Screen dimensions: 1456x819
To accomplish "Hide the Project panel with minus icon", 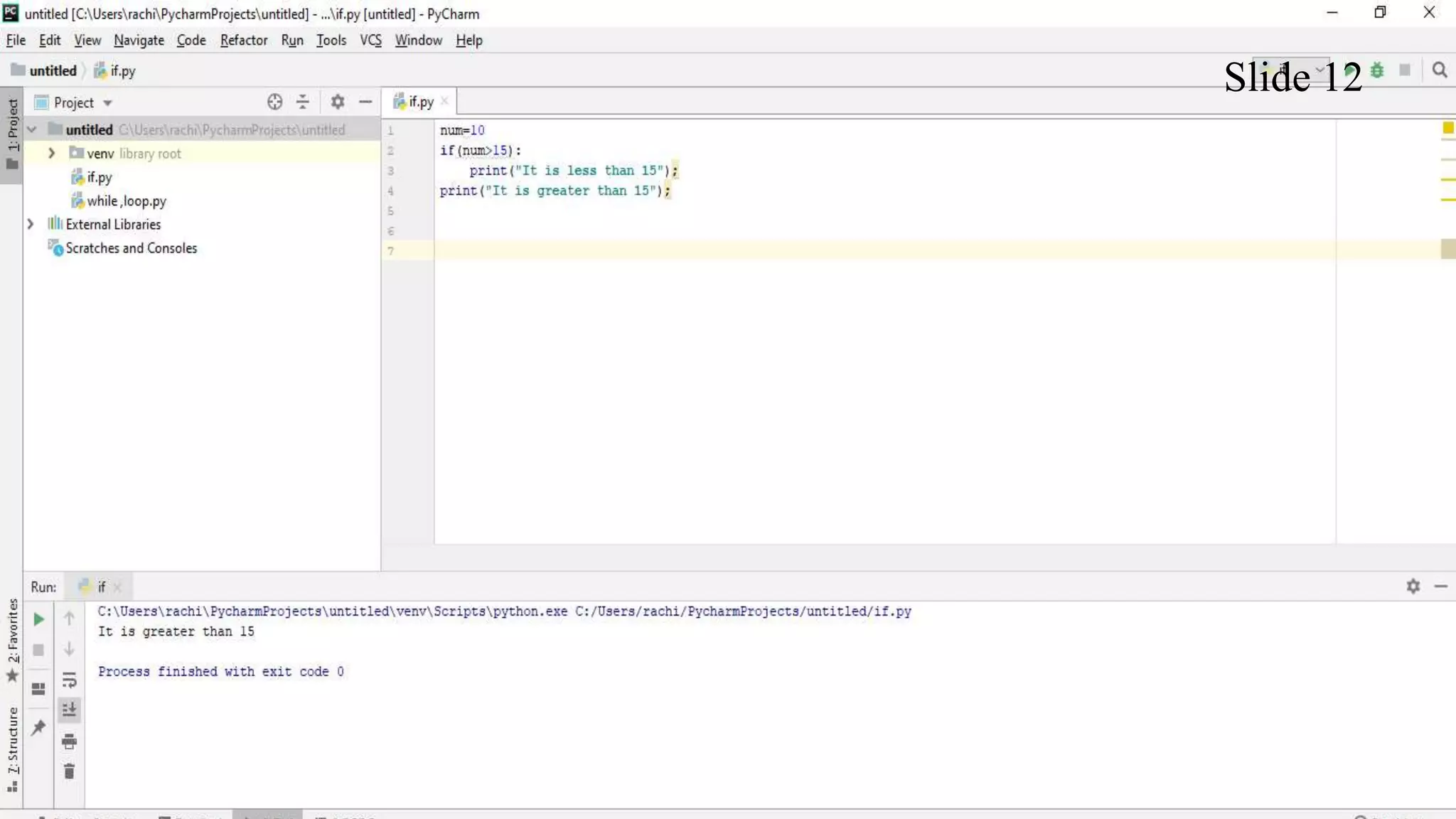I will click(x=365, y=102).
